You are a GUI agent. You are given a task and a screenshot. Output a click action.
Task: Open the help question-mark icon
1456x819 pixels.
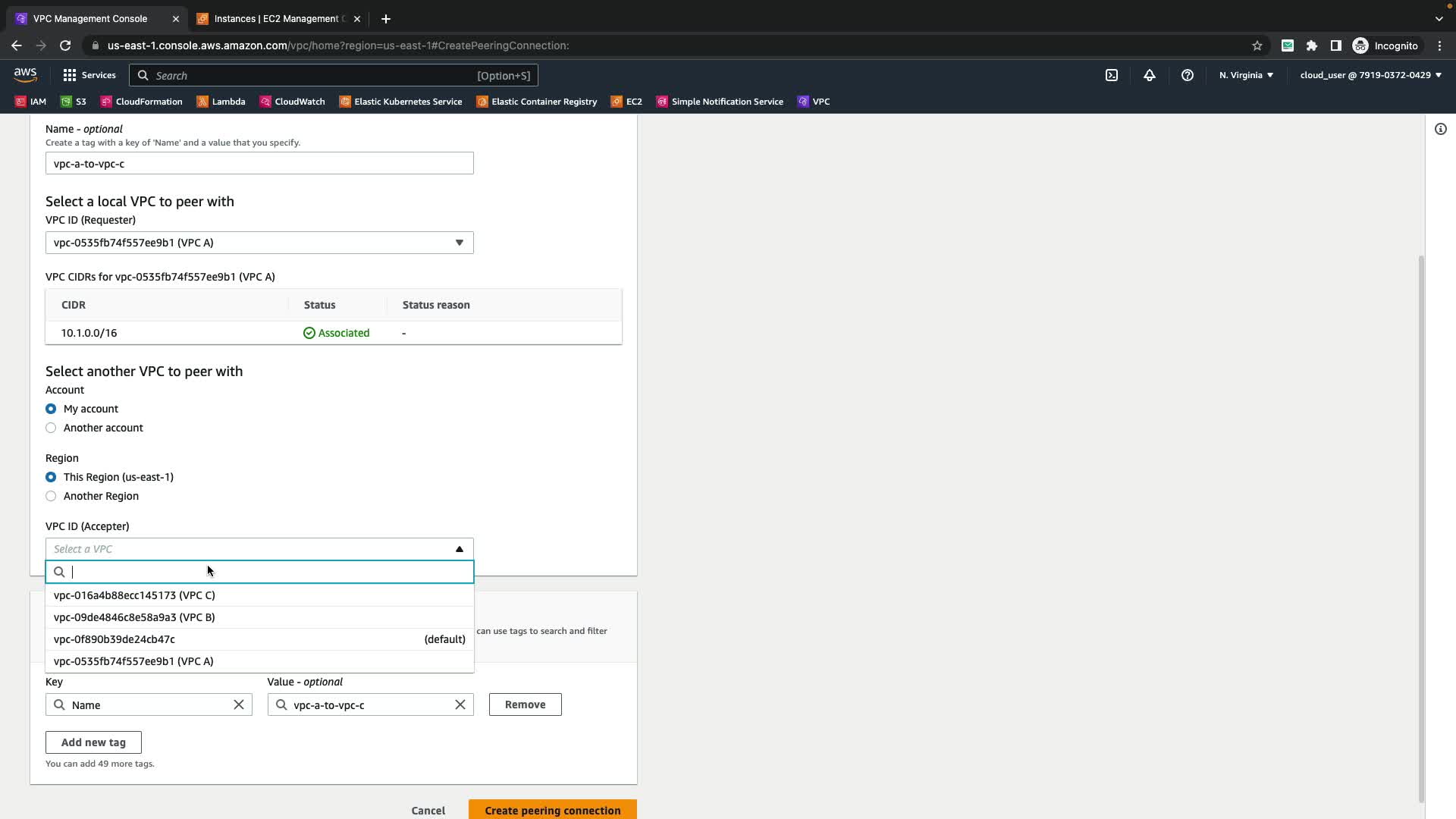[1187, 75]
